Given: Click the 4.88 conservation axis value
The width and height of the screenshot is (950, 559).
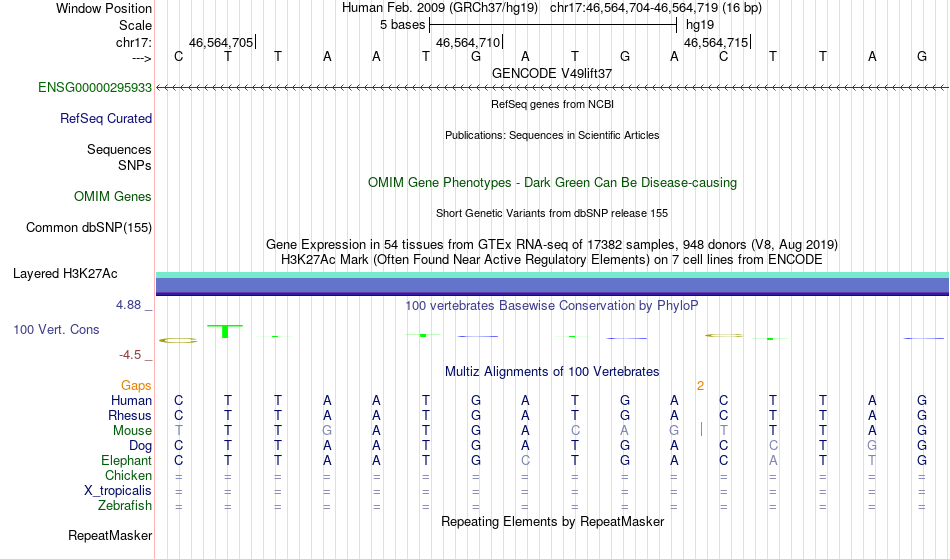Looking at the screenshot, I should coord(128,305).
